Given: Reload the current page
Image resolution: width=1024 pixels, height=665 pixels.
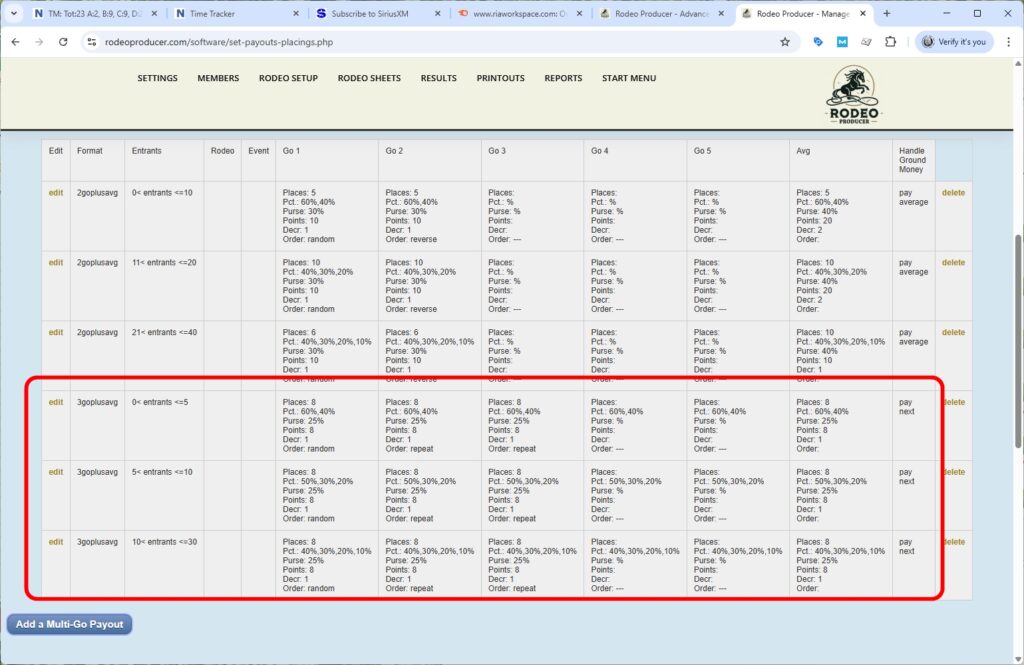Looking at the screenshot, I should tap(63, 43).
